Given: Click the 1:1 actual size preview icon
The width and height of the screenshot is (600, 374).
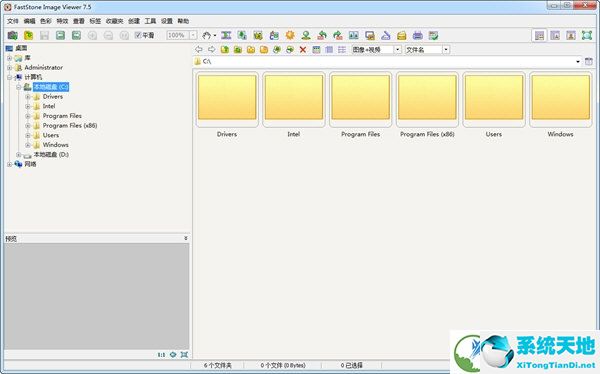Looking at the screenshot, I should point(161,355).
